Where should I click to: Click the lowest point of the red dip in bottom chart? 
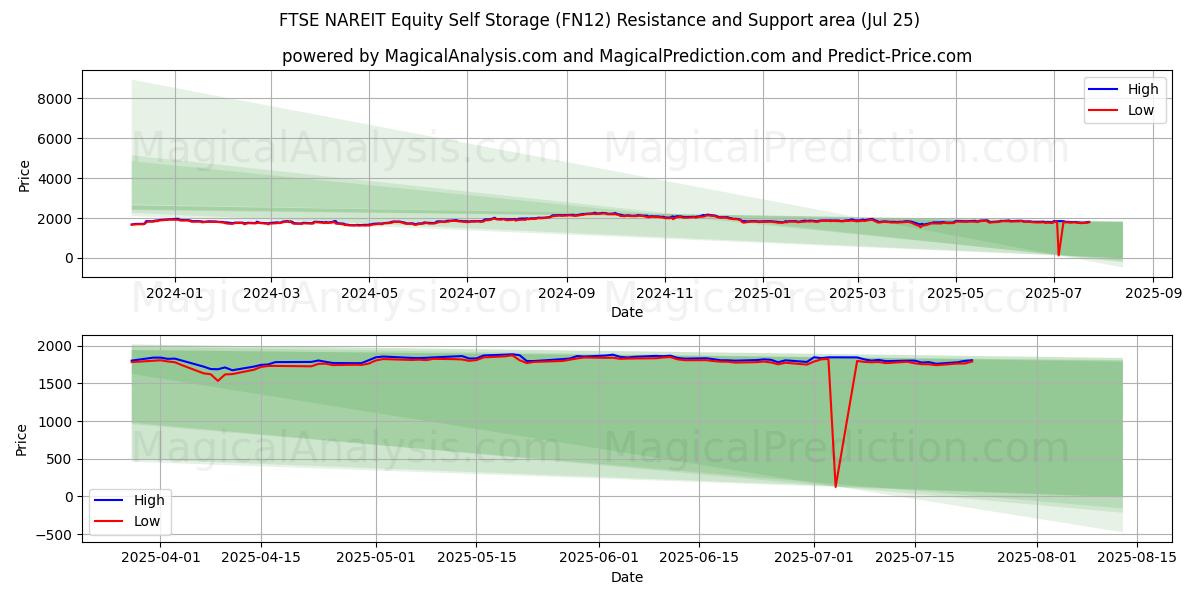[x=836, y=487]
